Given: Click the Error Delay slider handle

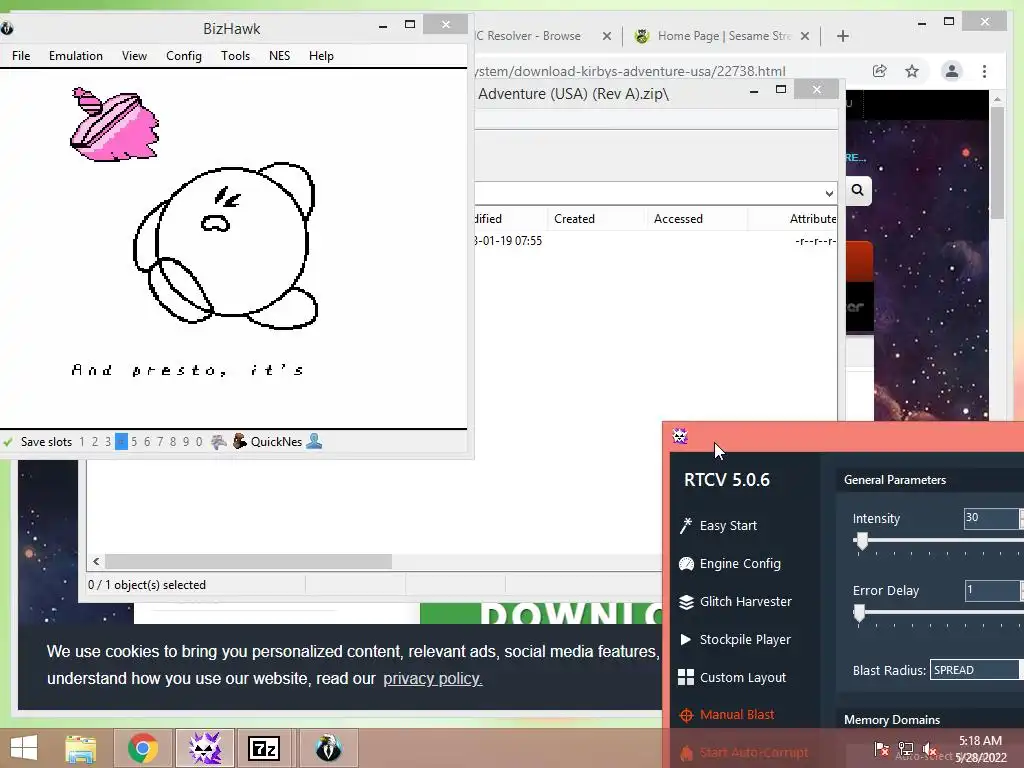Looking at the screenshot, I should [859, 613].
